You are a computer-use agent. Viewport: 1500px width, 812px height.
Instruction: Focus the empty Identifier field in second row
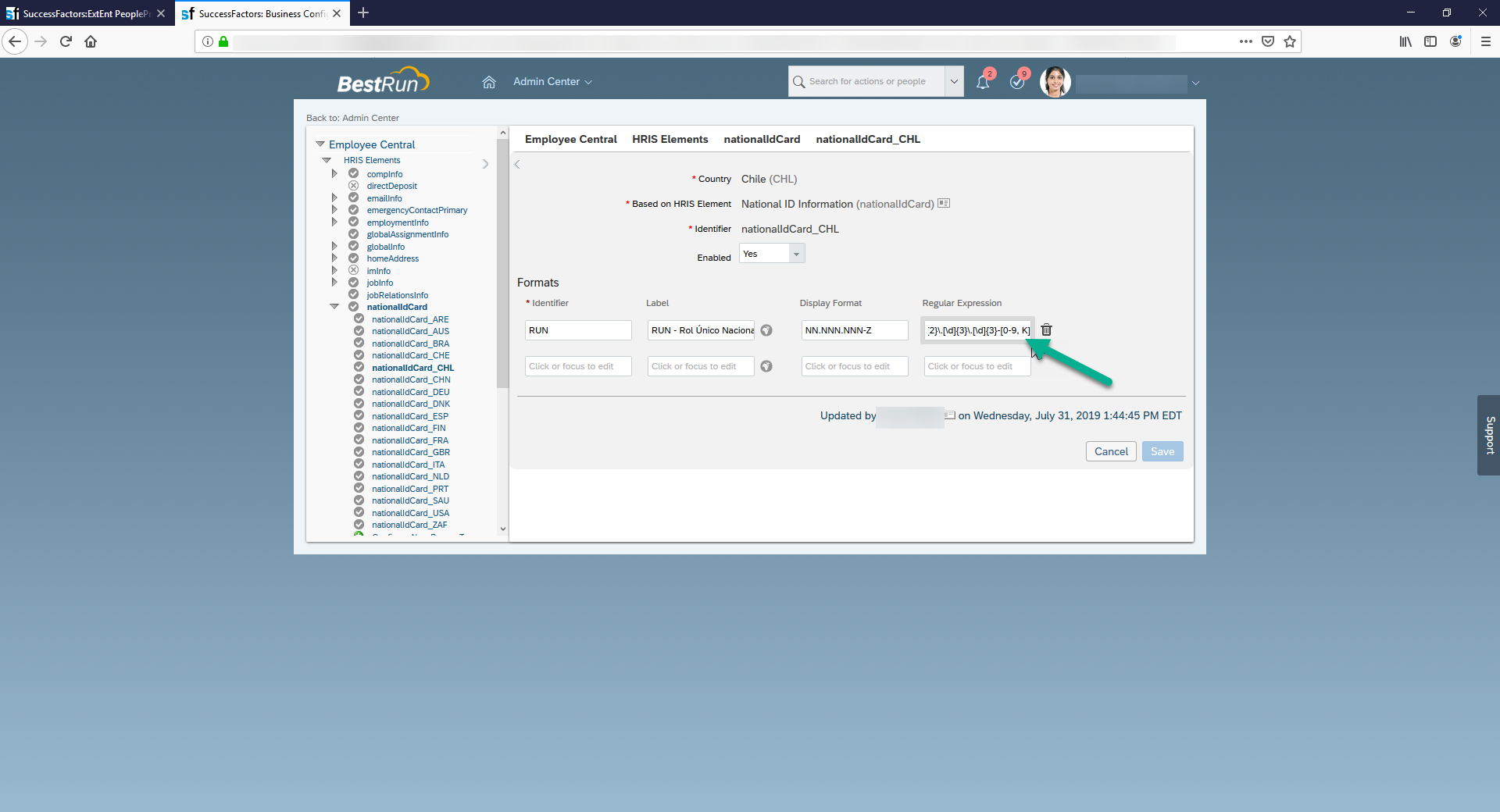(578, 366)
